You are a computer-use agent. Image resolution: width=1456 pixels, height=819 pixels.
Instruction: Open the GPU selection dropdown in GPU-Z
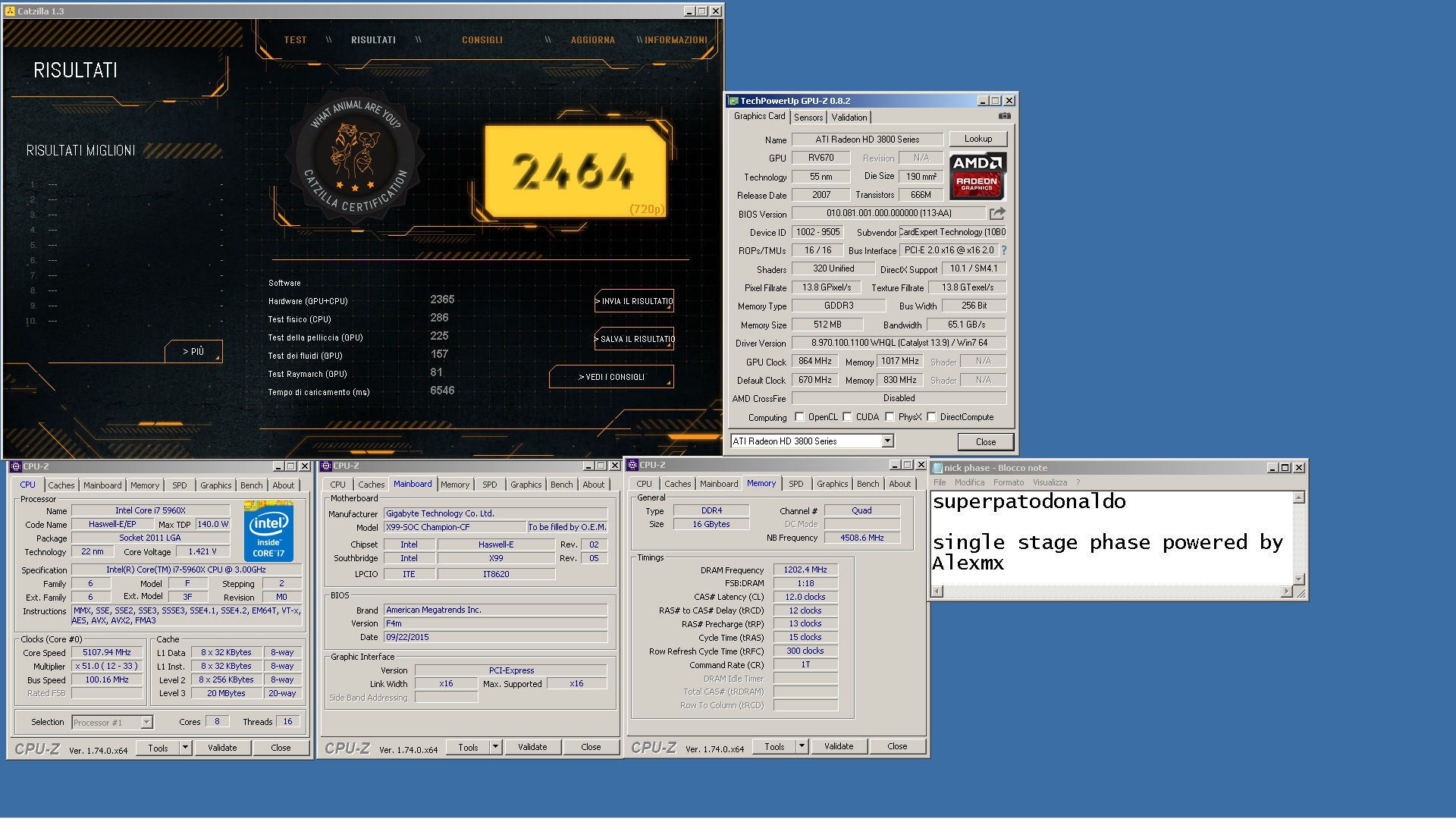tap(888, 441)
